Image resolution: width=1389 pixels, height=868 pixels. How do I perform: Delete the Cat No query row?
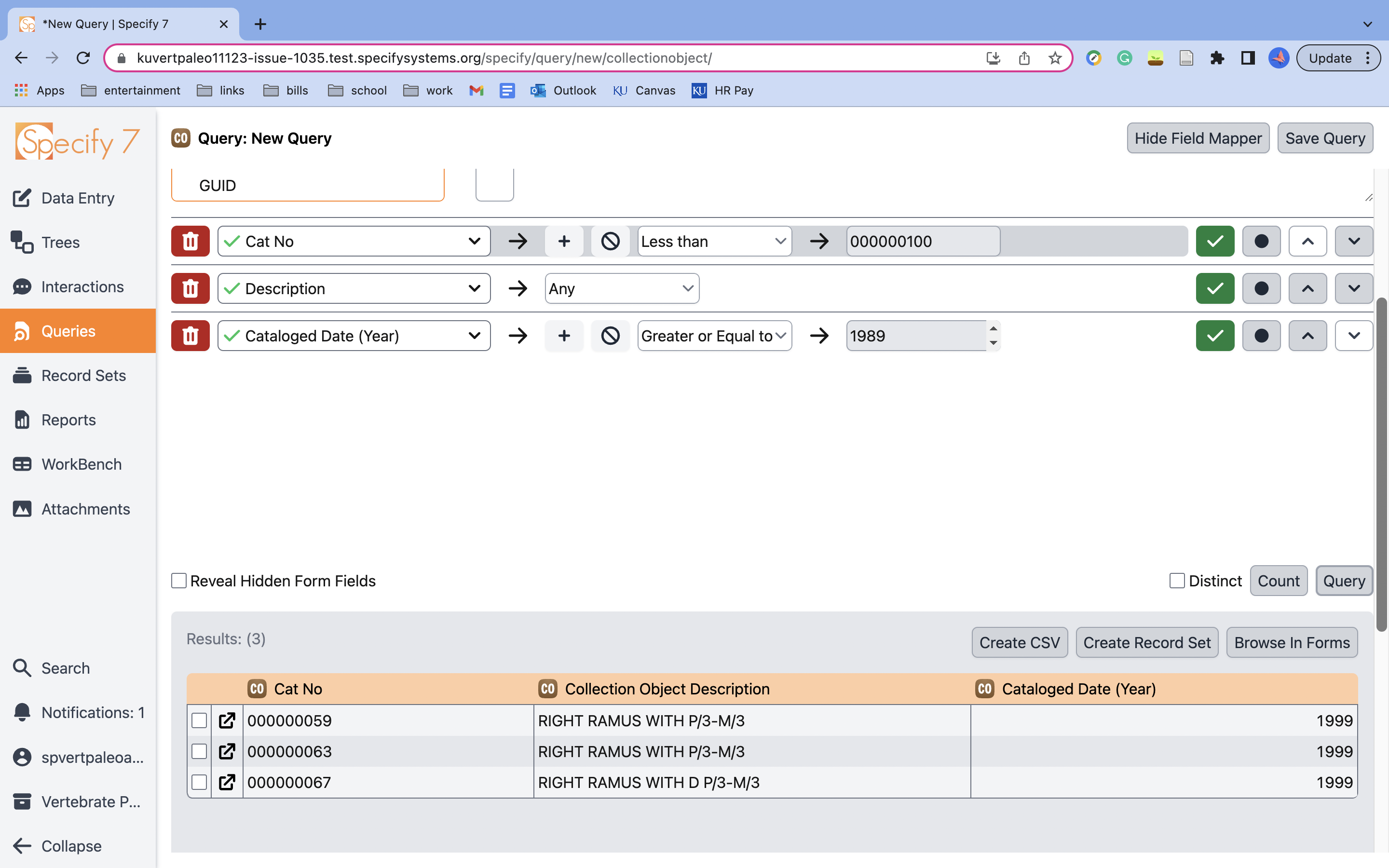[x=190, y=241]
